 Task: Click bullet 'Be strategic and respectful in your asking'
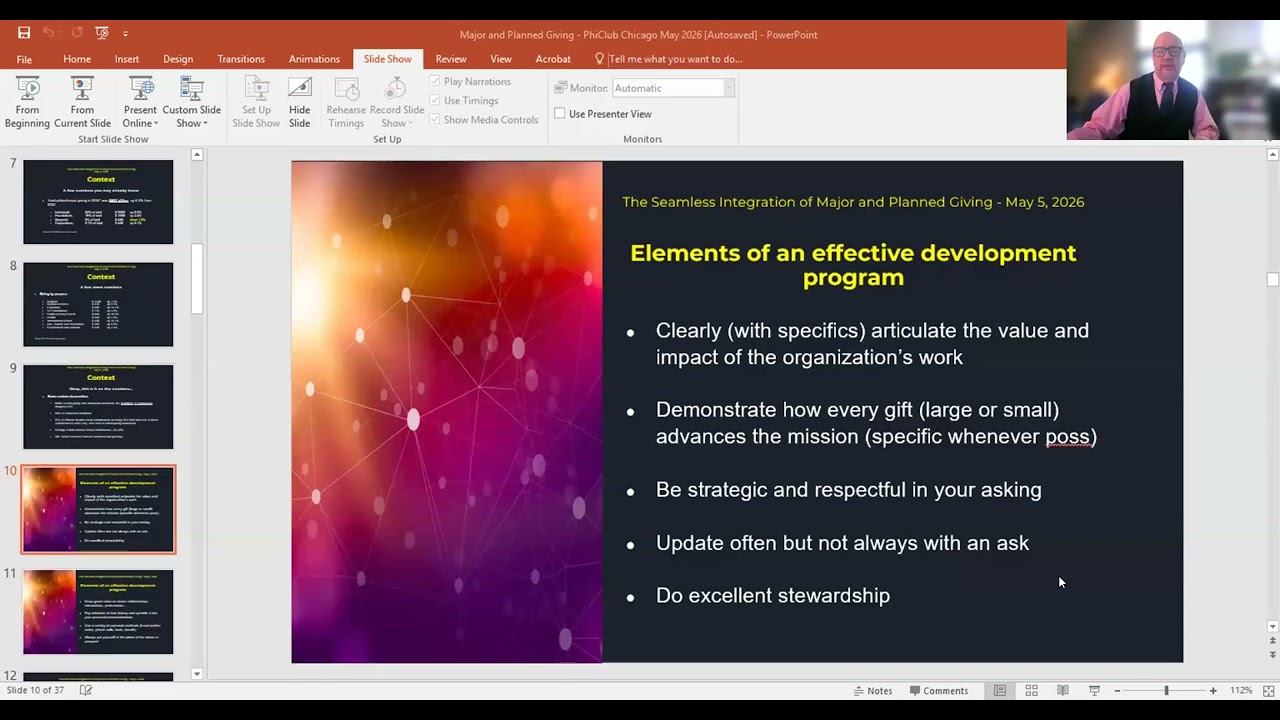pos(849,489)
